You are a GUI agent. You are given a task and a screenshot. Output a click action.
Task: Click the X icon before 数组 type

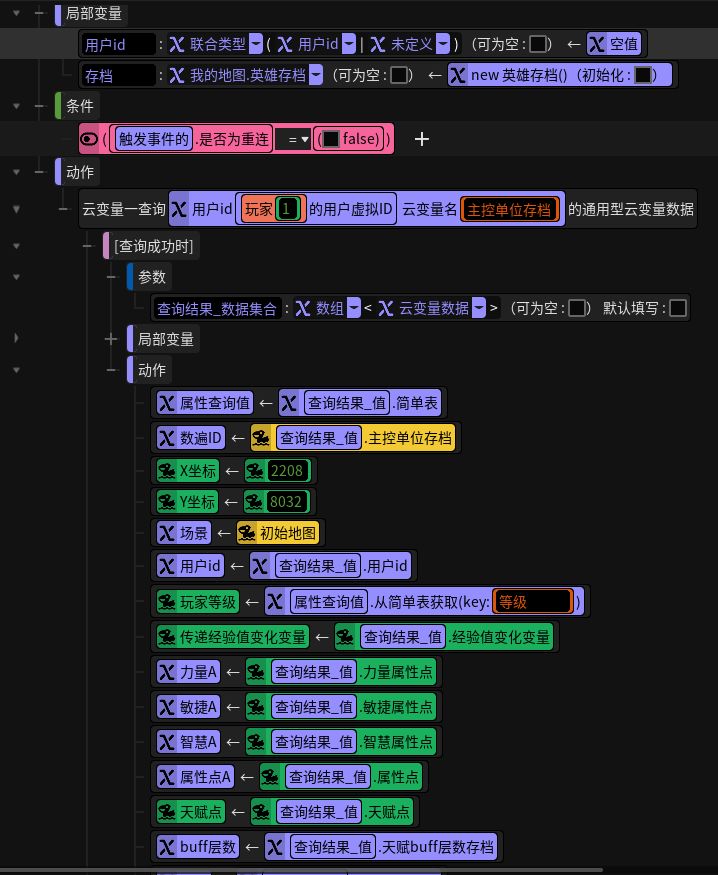(x=303, y=308)
